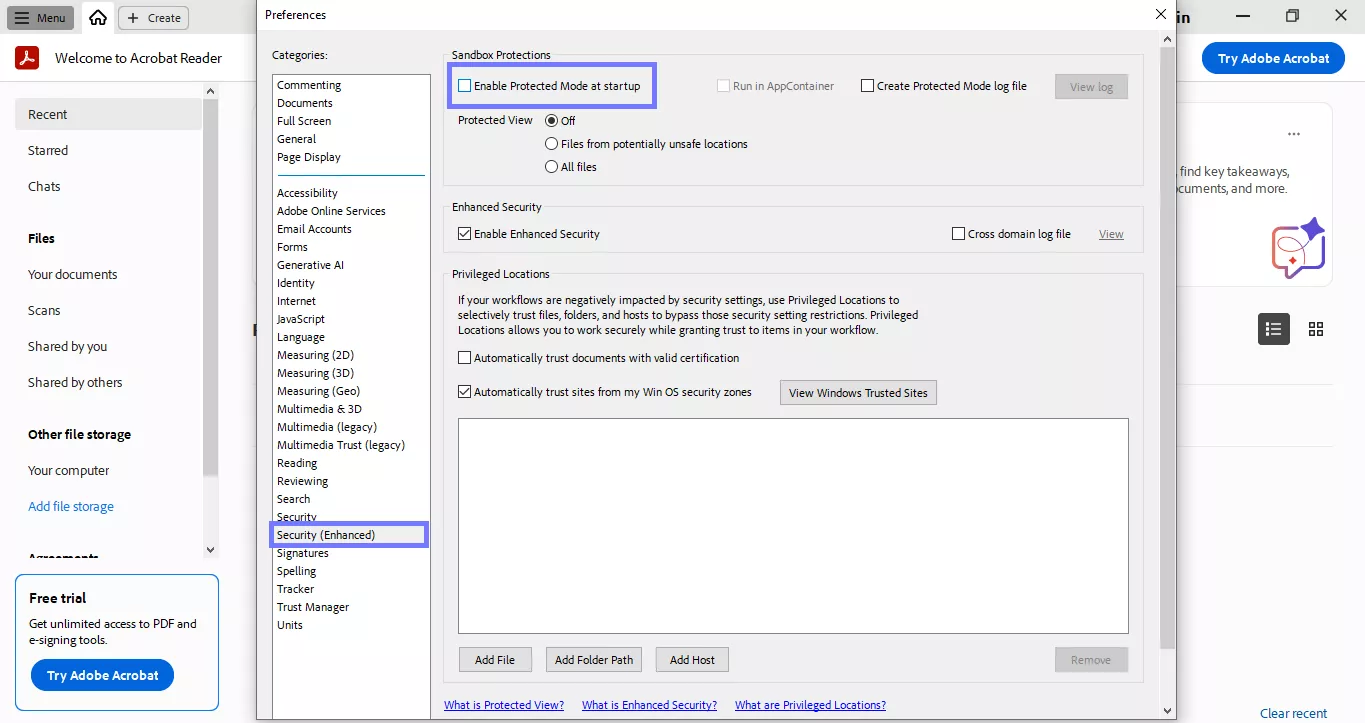The image size is (1365, 723).
Task: Select the Trust Manager category
Action: pos(313,606)
